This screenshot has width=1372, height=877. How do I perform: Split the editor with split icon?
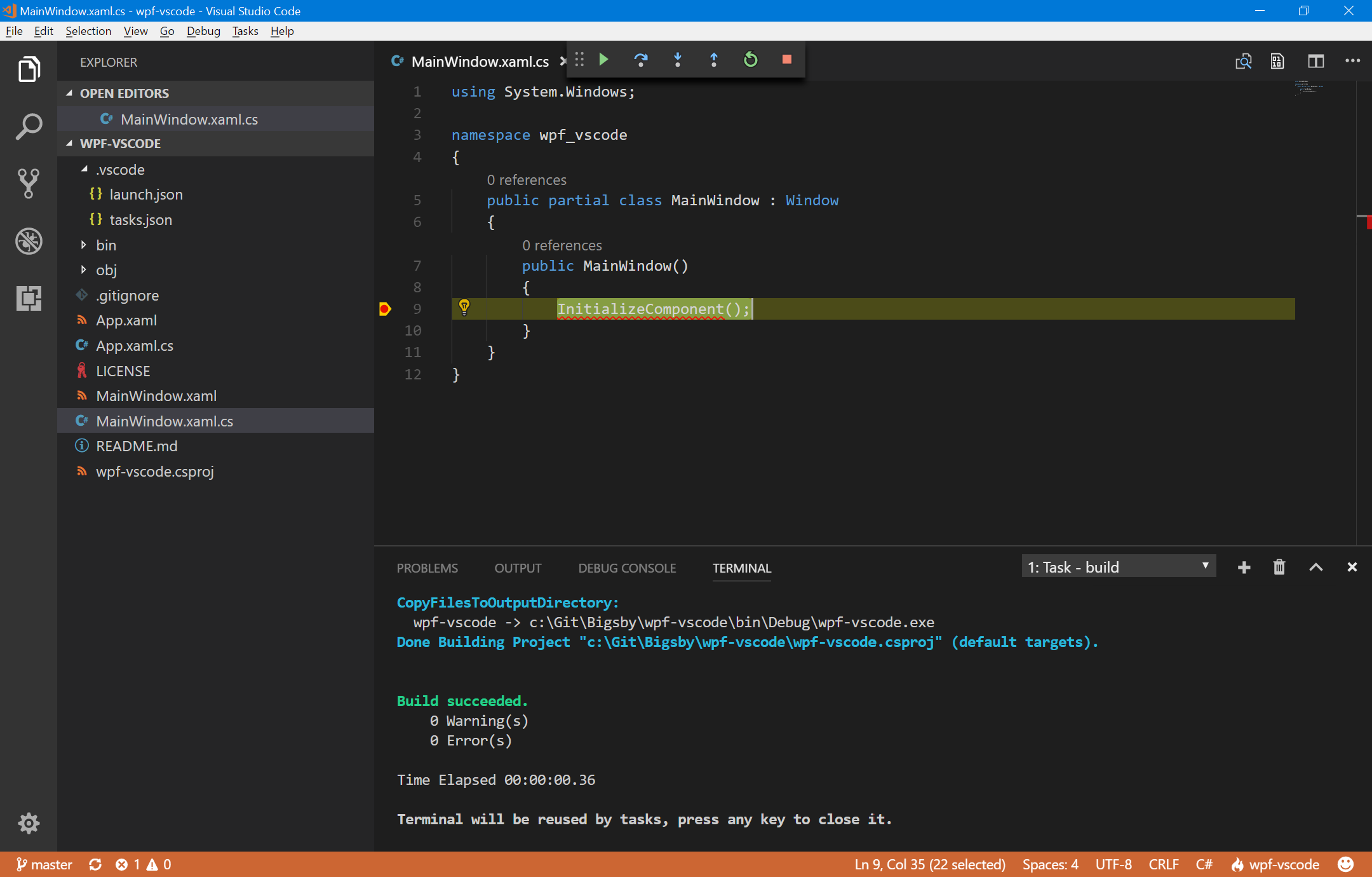coord(1315,61)
